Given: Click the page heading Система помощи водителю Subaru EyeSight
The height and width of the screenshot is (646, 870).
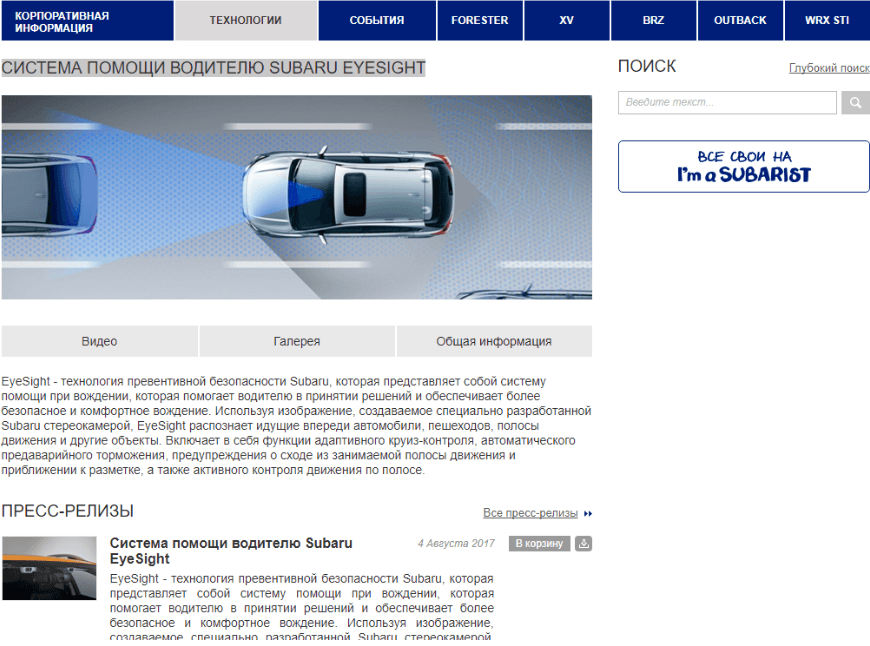Looking at the screenshot, I should pos(214,68).
